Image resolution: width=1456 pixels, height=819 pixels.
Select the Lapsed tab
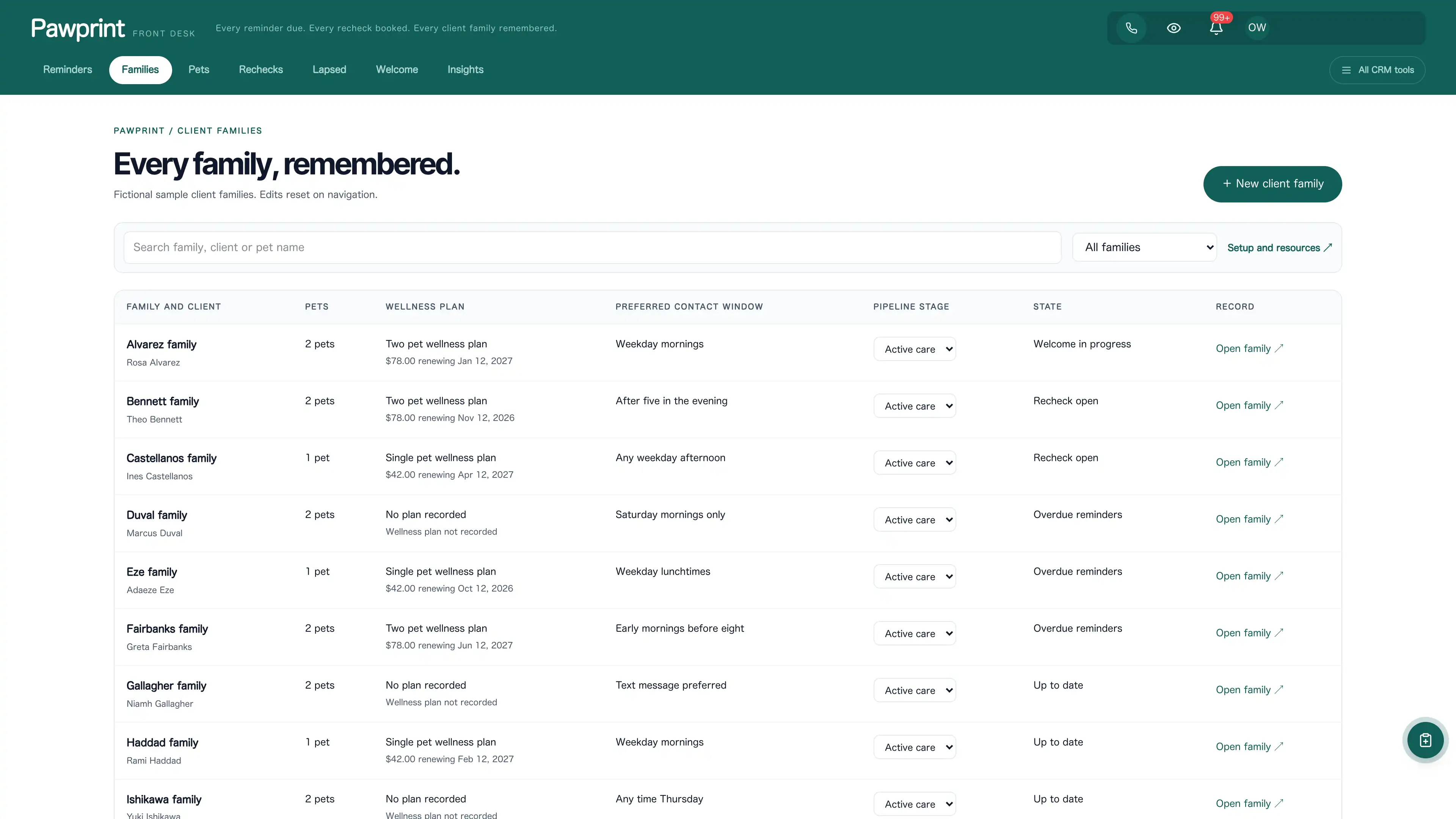point(329,69)
